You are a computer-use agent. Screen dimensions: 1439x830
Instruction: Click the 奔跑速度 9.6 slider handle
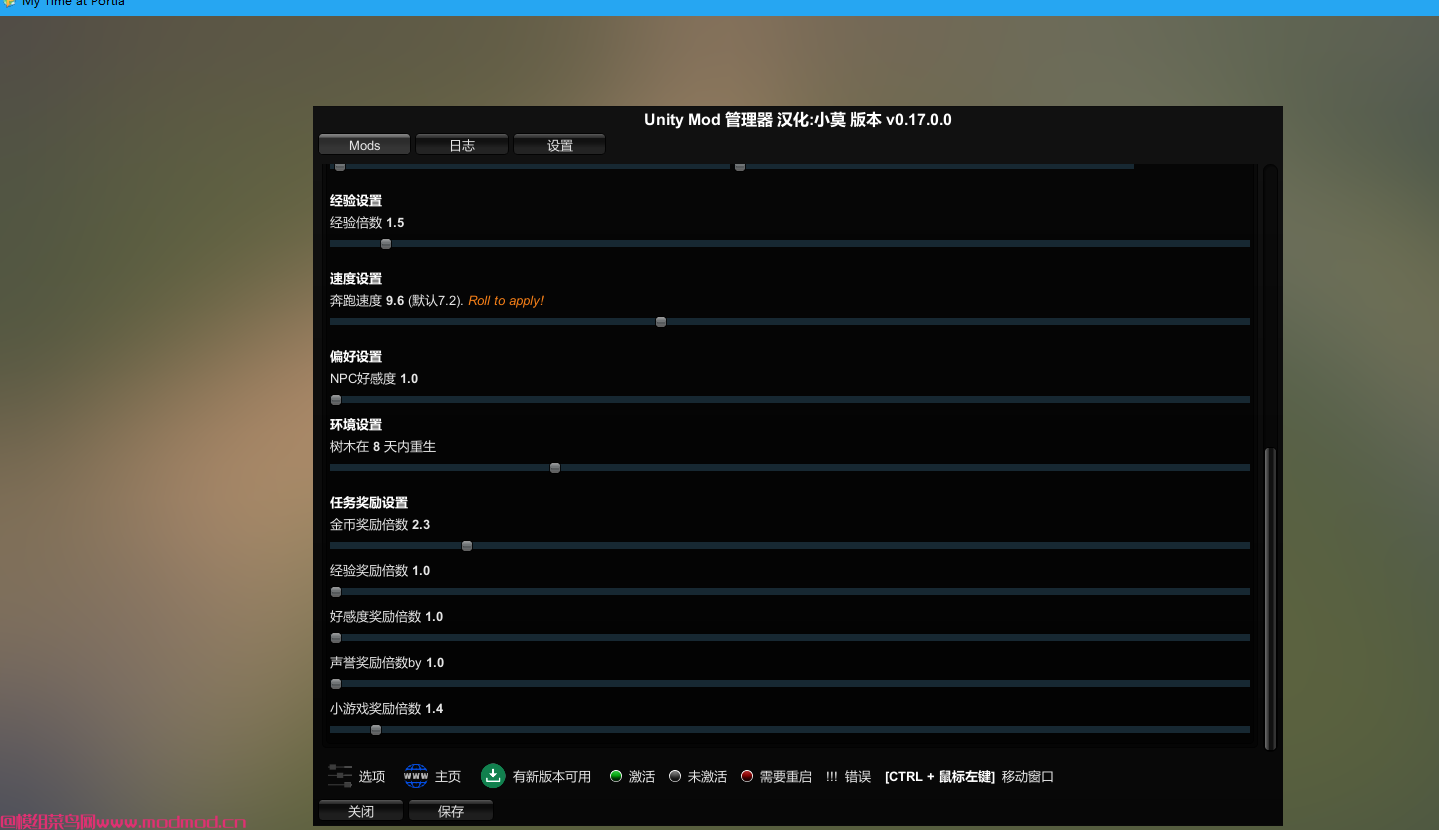tap(660, 321)
